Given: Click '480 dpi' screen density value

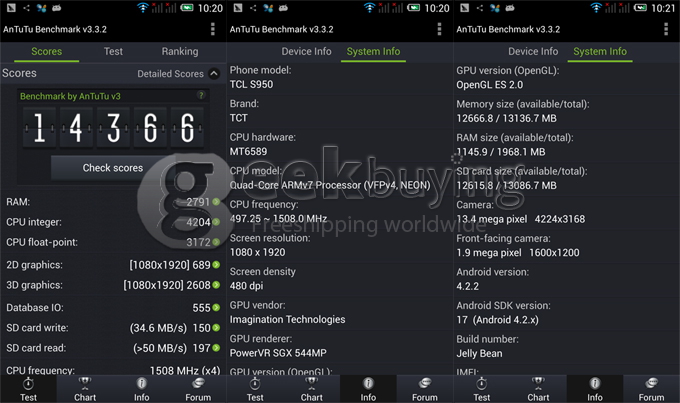Looking at the screenshot, I should click(246, 286).
